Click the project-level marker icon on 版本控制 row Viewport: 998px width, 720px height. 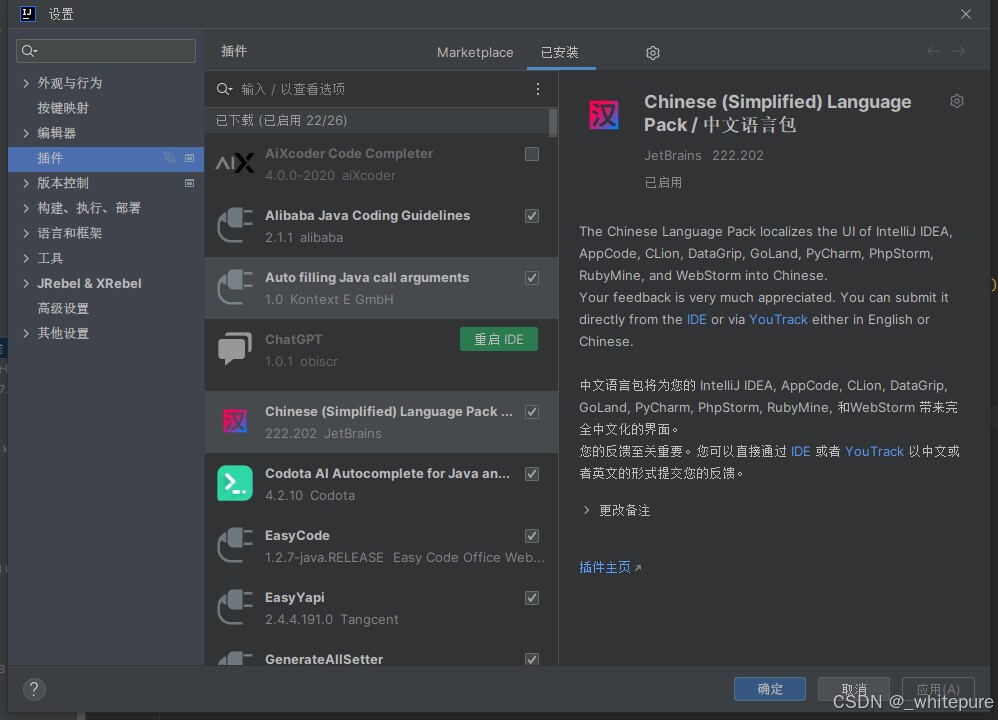click(189, 183)
